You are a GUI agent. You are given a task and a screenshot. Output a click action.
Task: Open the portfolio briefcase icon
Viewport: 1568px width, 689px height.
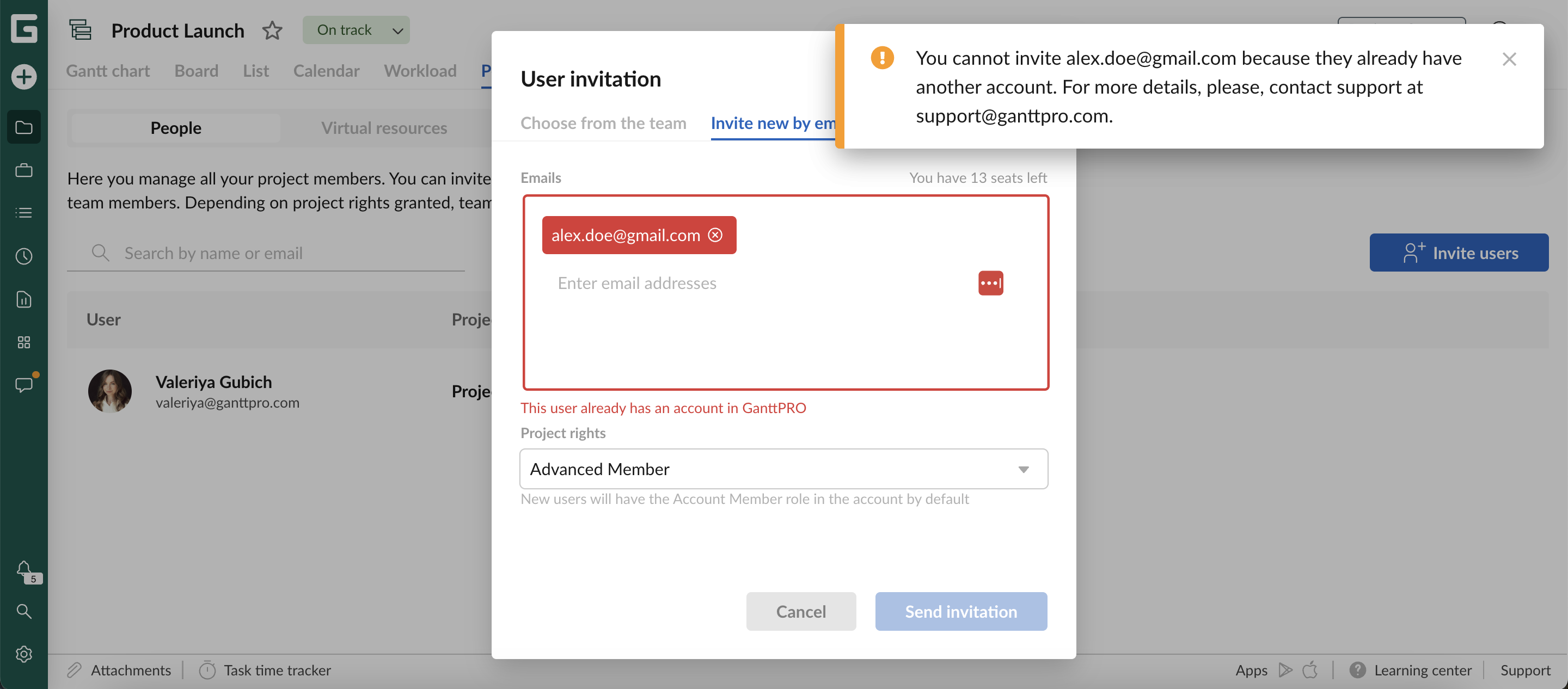(x=24, y=170)
